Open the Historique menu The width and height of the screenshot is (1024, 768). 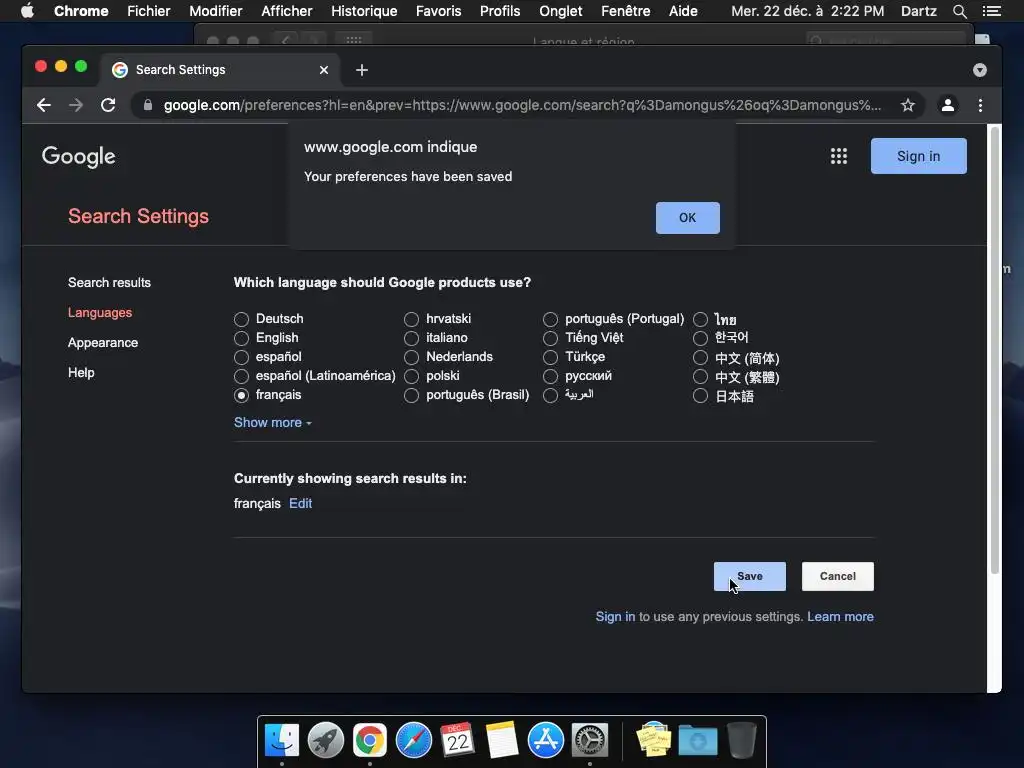pyautogui.click(x=364, y=11)
